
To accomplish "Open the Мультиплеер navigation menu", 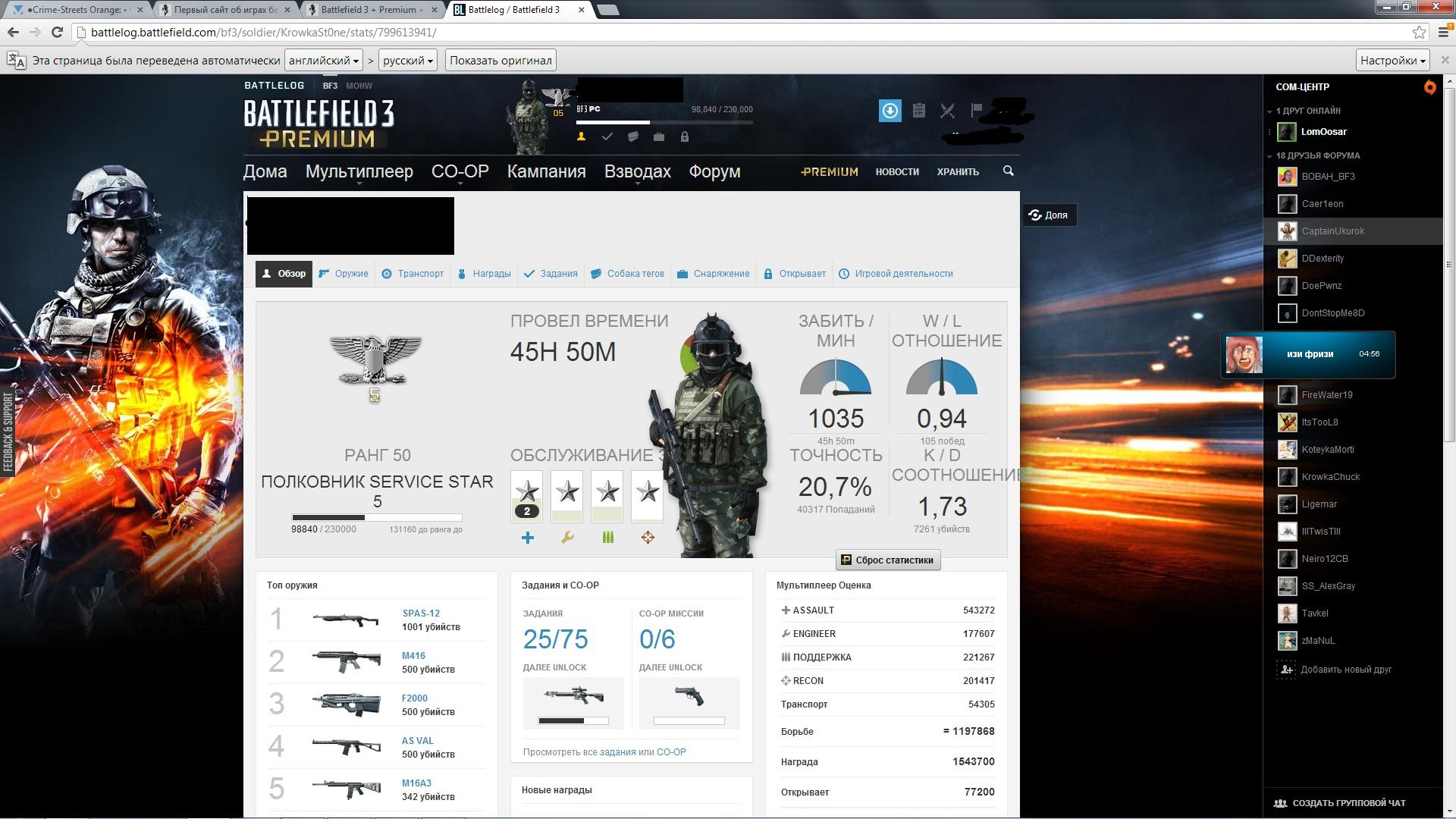I will (x=359, y=171).
